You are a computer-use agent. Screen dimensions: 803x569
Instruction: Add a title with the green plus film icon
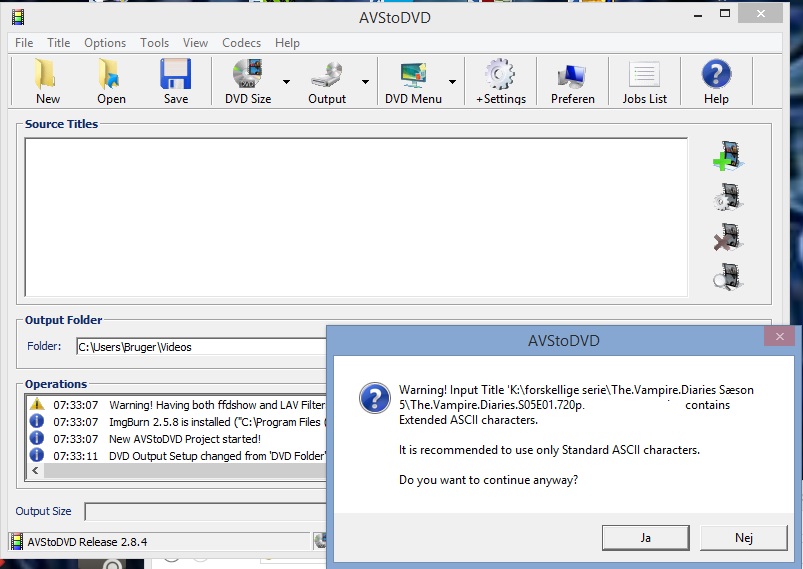728,156
